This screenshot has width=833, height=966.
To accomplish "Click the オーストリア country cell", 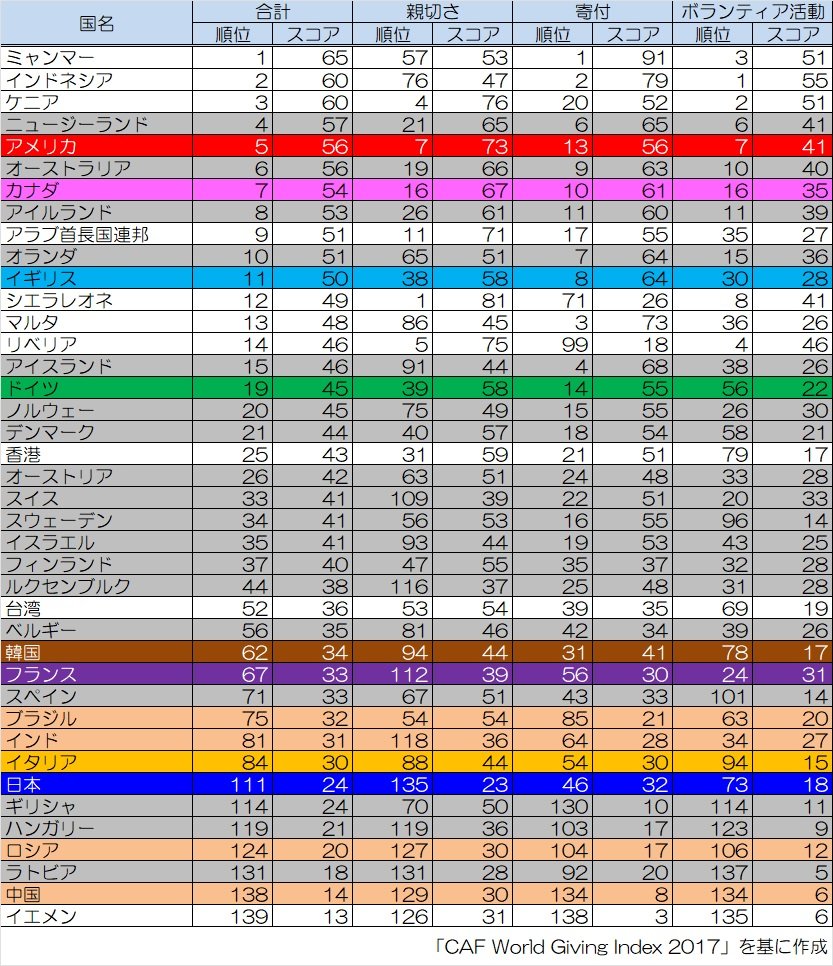I will (x=96, y=477).
